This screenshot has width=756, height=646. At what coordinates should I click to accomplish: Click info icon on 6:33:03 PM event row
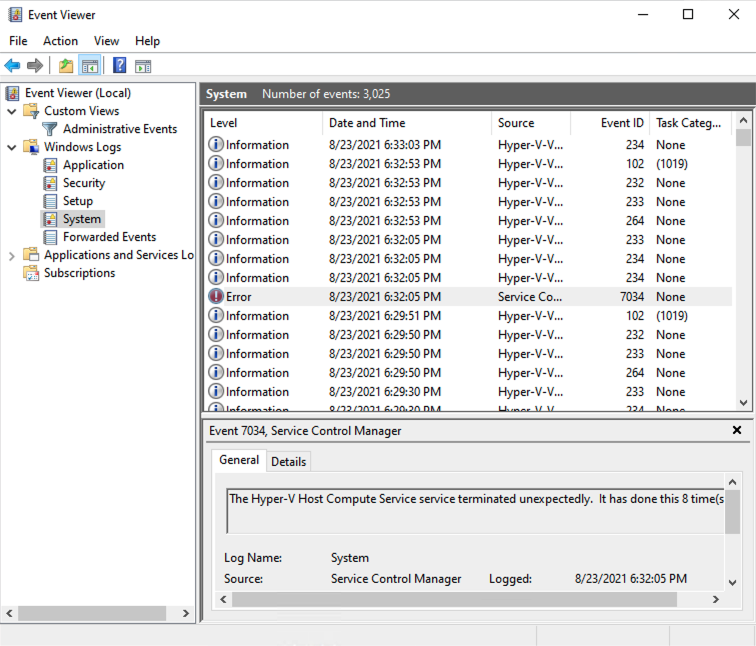pos(216,145)
